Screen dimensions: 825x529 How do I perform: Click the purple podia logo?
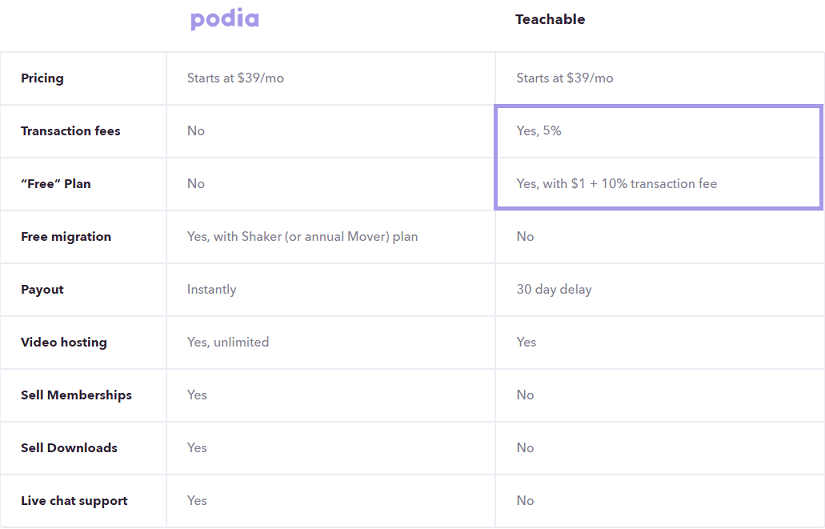point(225,19)
